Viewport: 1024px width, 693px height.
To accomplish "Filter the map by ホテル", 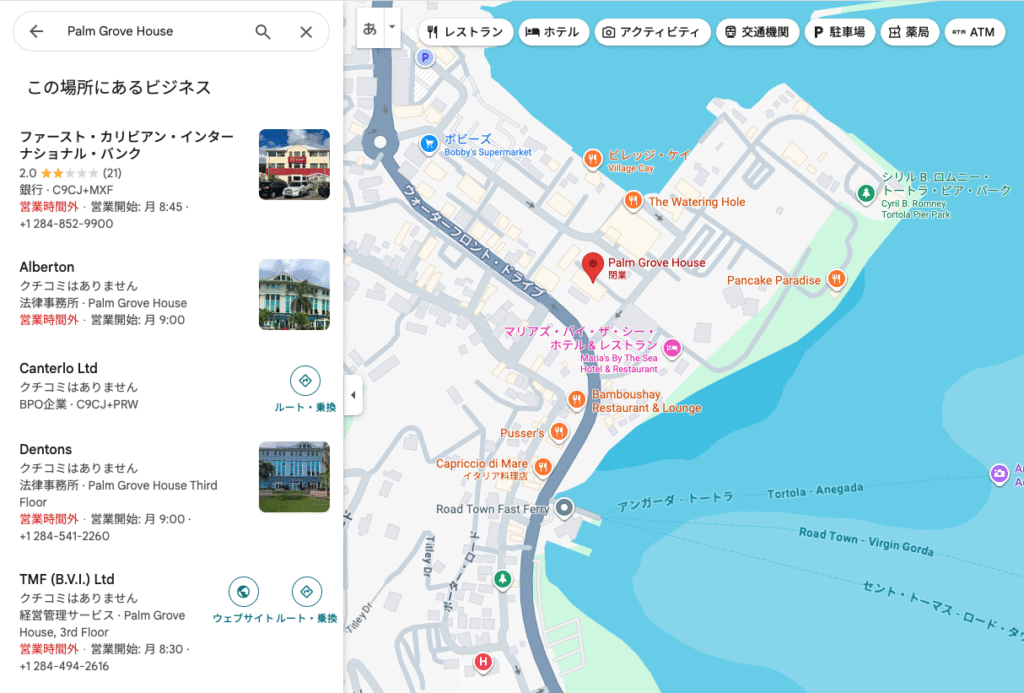I will coord(553,31).
